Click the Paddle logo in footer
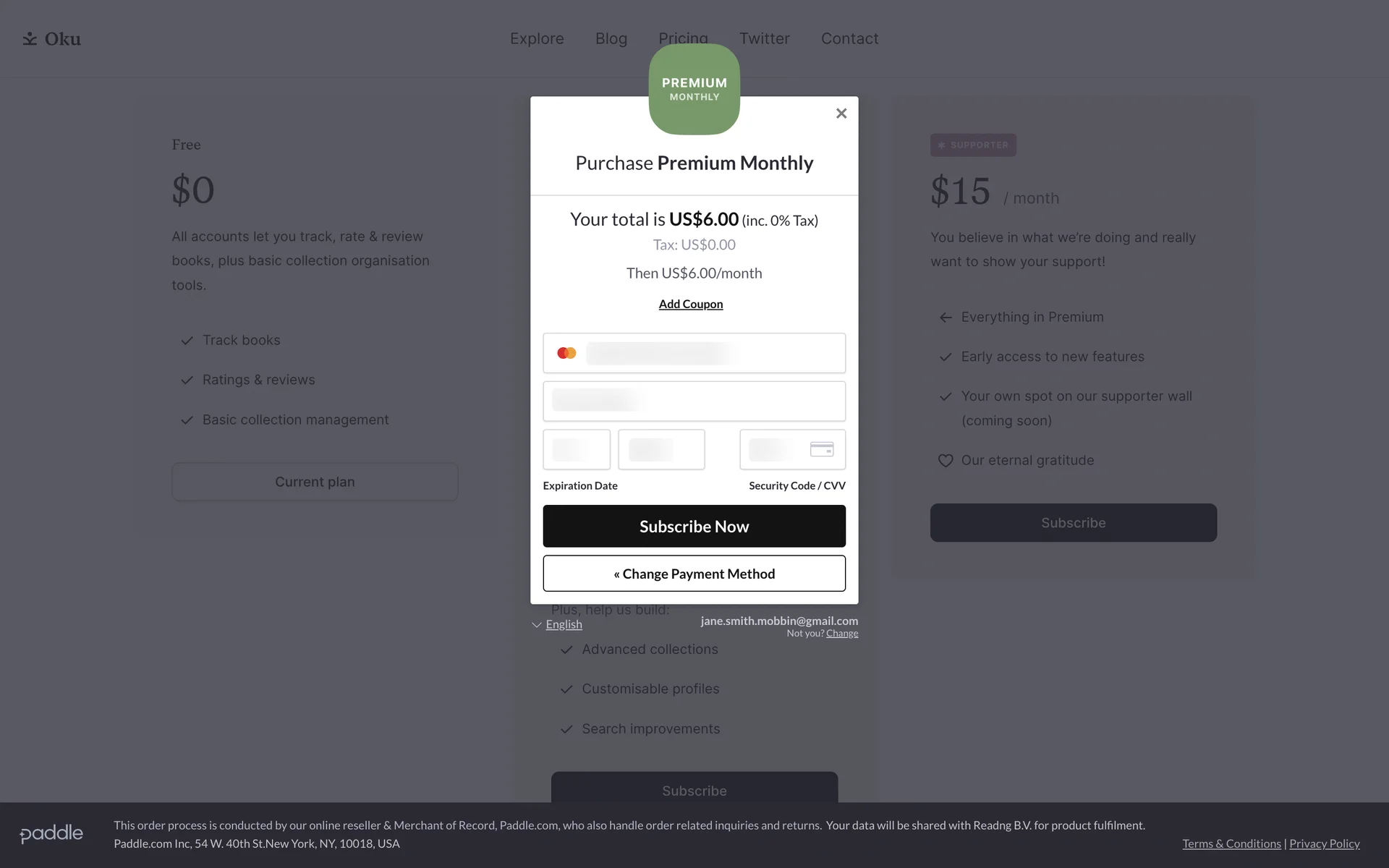Screen dimensions: 1389x868 tap(51, 834)
